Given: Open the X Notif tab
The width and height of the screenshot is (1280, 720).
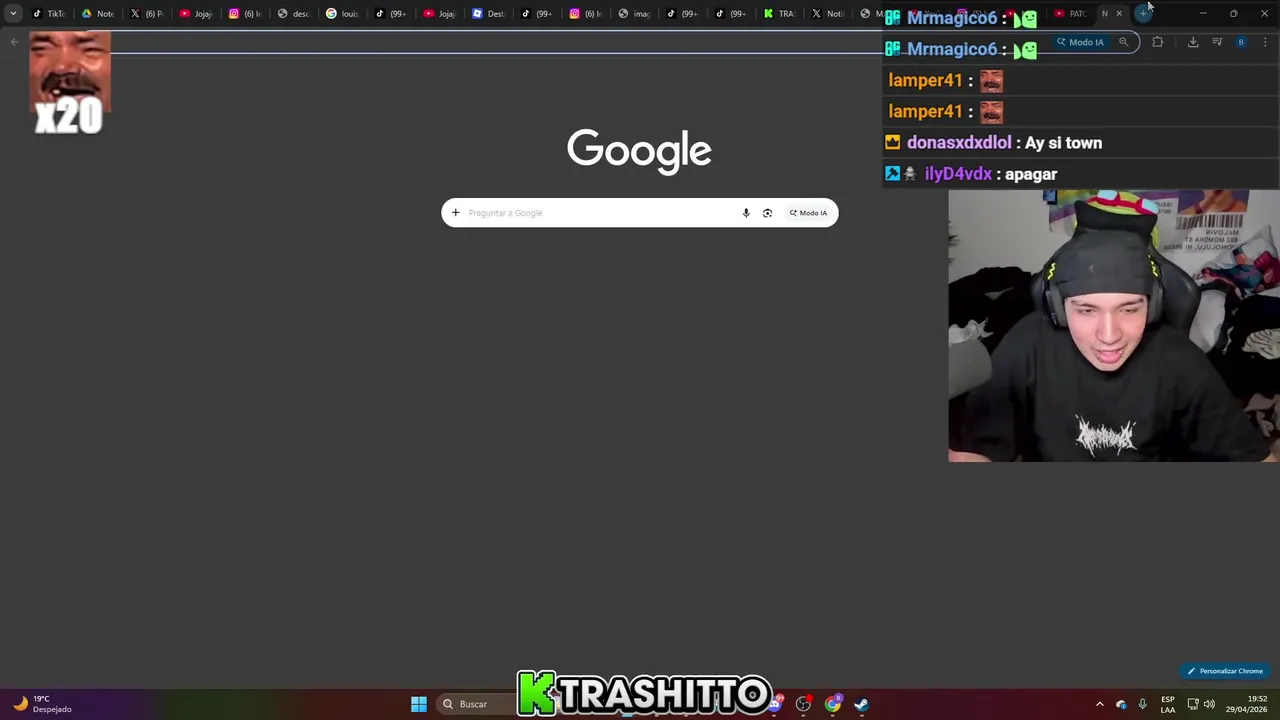Looking at the screenshot, I should click(x=828, y=14).
